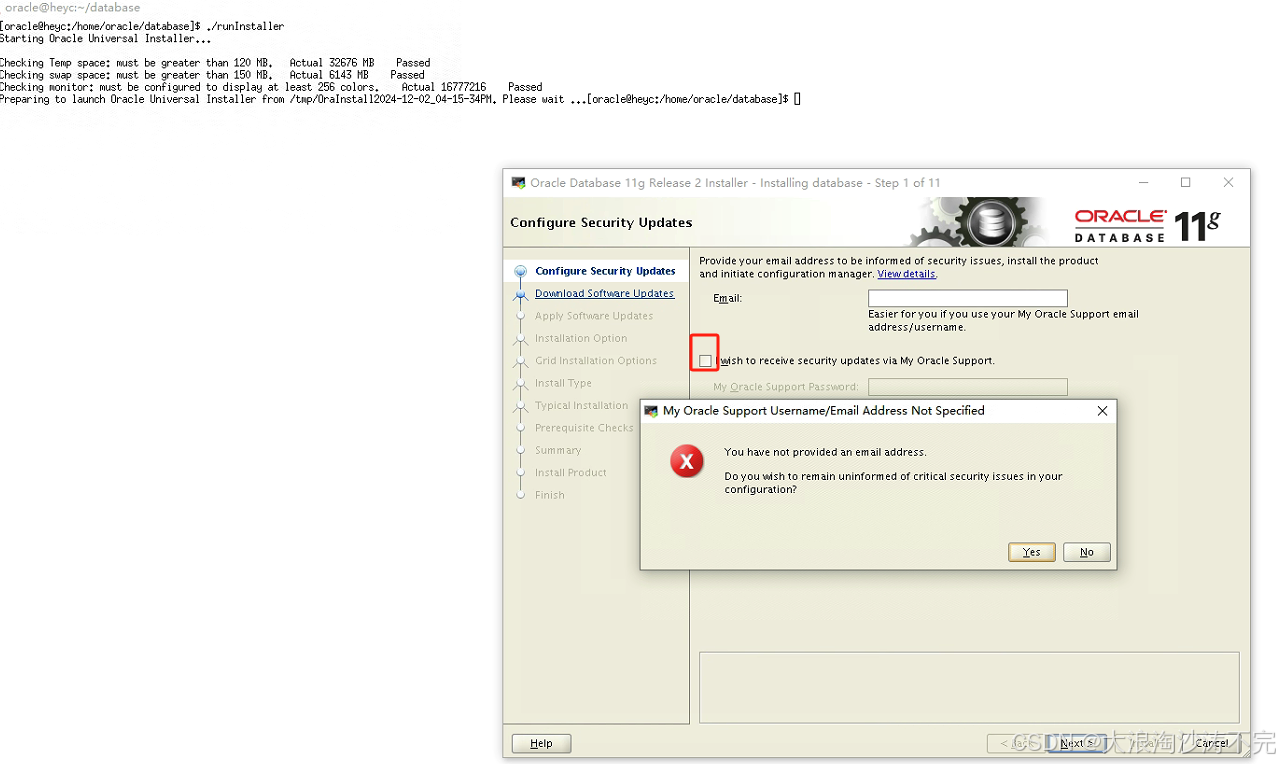The height and width of the screenshot is (764, 1280).
Task: Minimize the Oracle installer window
Action: click(x=1142, y=183)
